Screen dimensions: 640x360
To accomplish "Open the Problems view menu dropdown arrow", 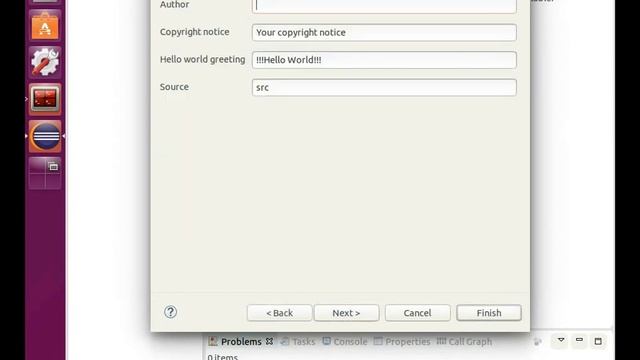I will (561, 340).
